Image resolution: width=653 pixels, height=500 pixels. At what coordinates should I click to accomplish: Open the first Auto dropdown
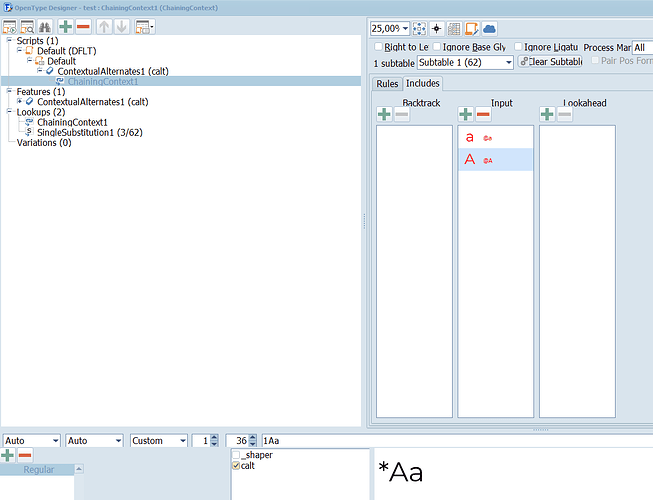coord(55,440)
